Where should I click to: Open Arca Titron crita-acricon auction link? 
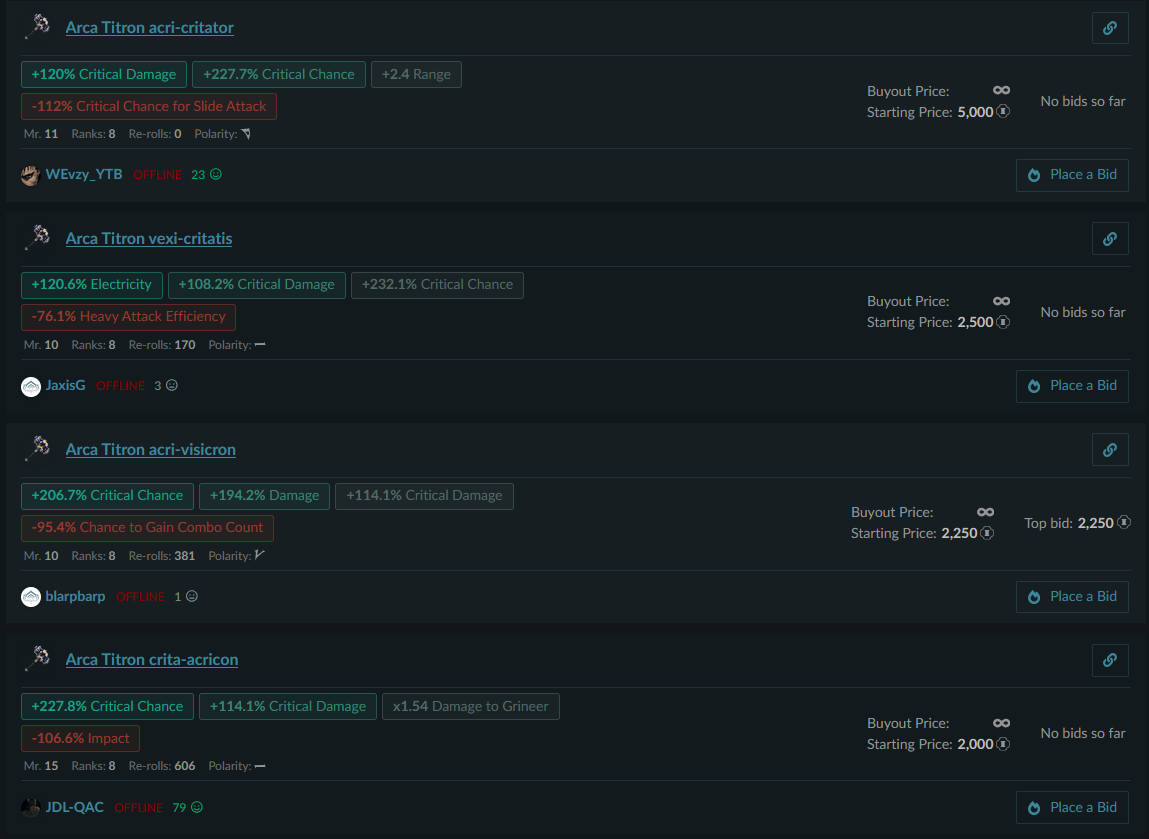pyautogui.click(x=152, y=659)
